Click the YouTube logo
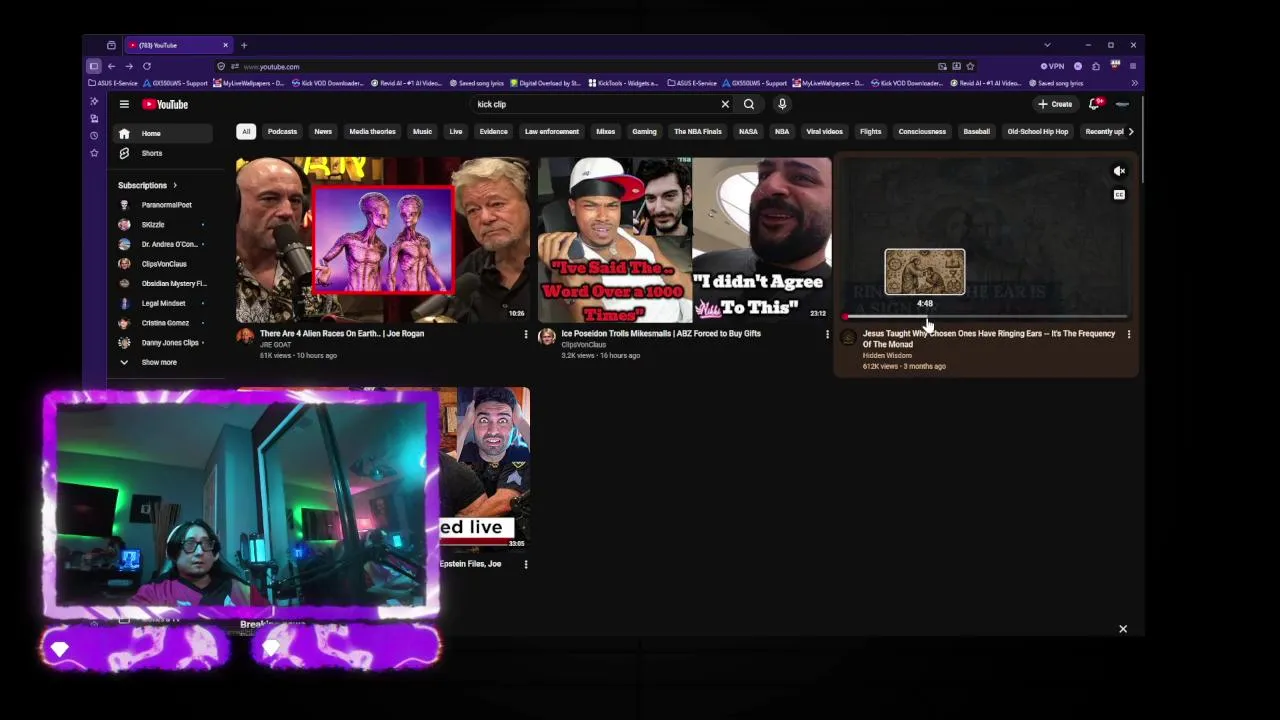The height and width of the screenshot is (720, 1280). coord(165,104)
